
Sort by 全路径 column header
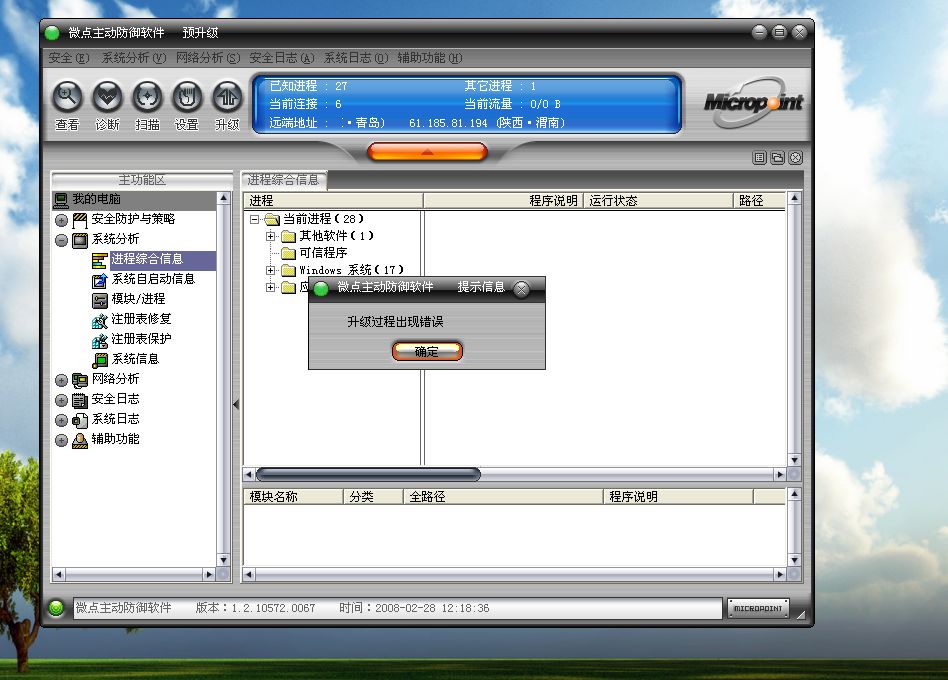(x=504, y=497)
